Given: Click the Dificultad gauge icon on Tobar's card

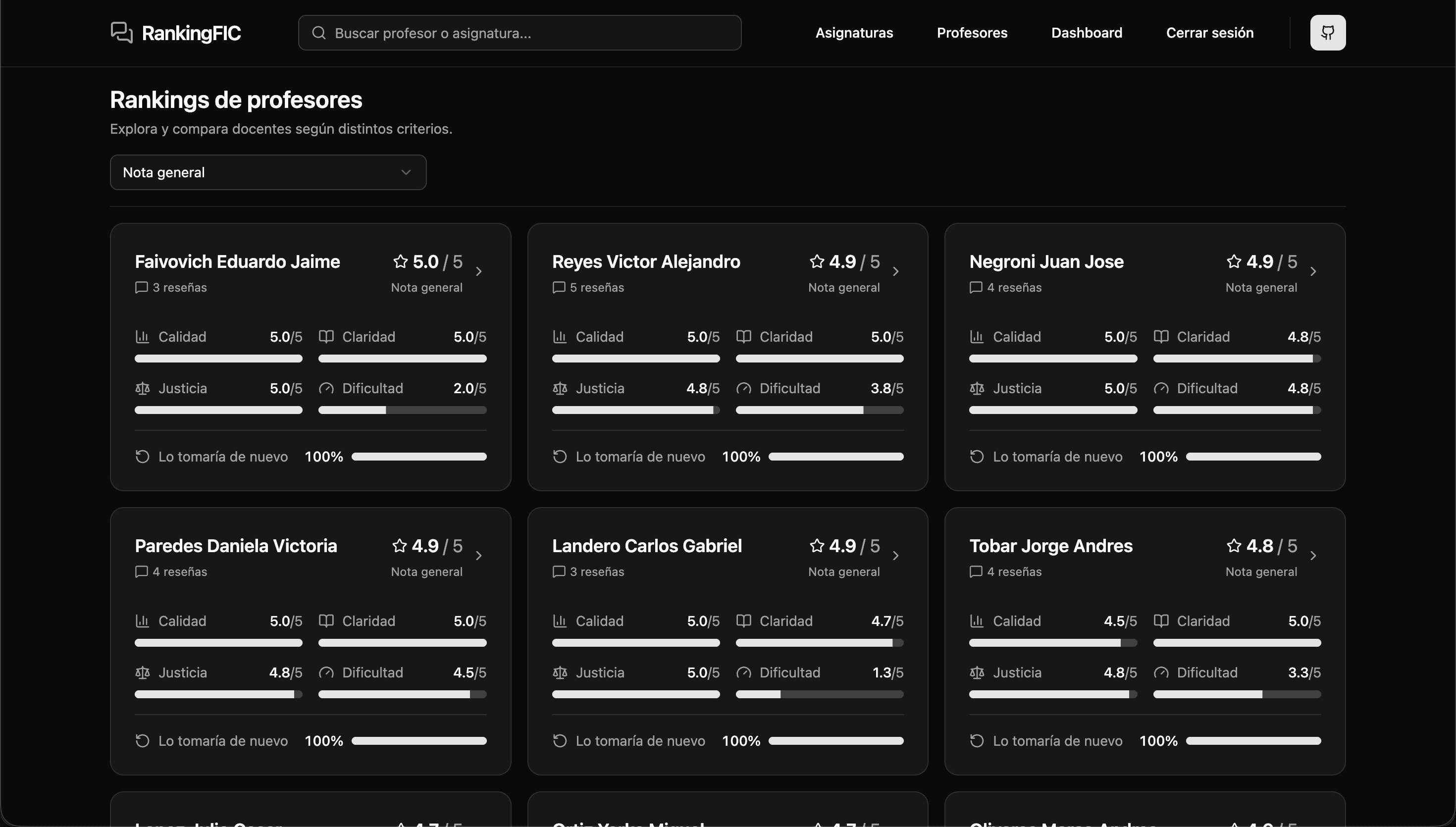Looking at the screenshot, I should tap(1161, 672).
